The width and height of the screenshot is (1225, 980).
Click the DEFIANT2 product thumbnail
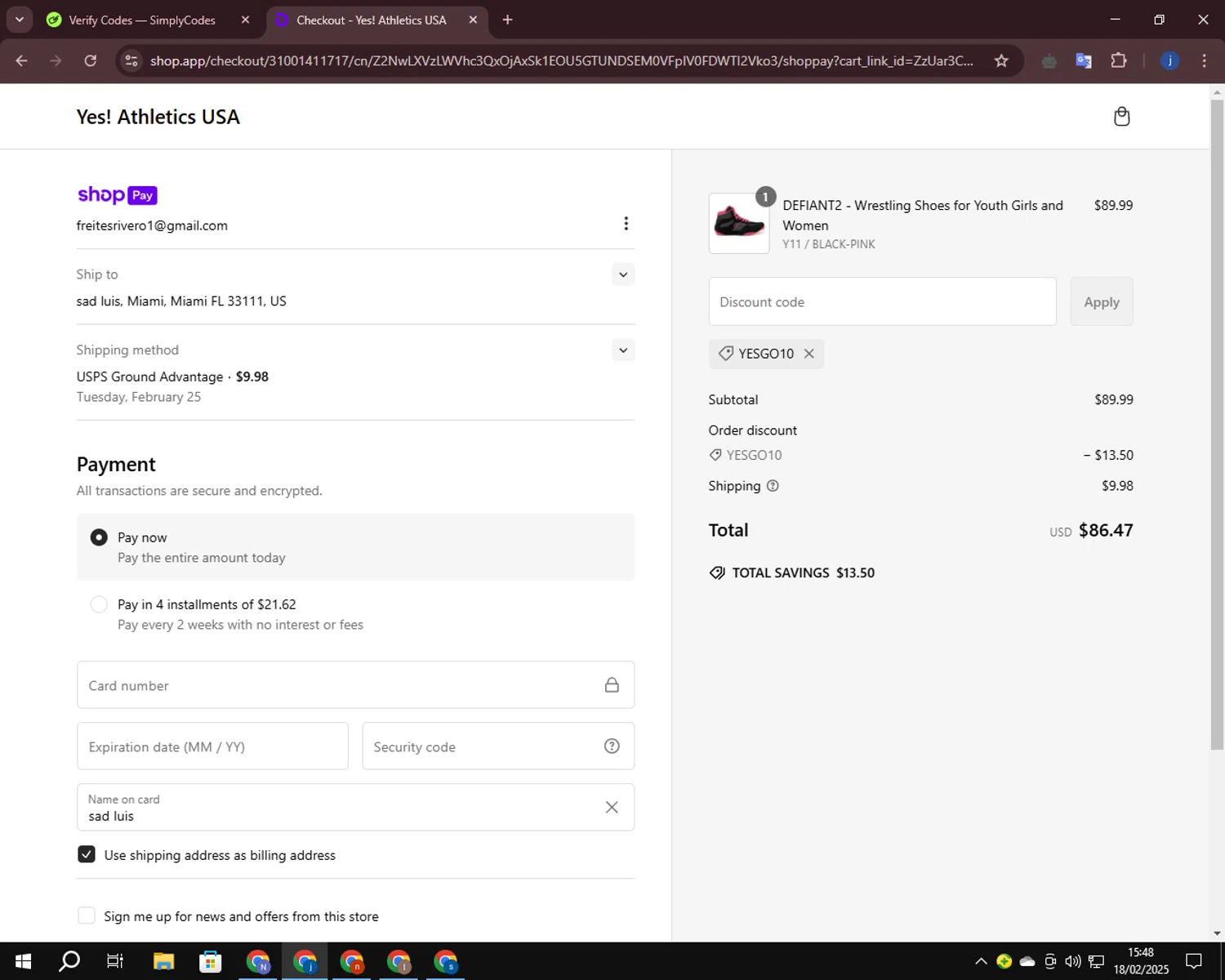coord(739,223)
